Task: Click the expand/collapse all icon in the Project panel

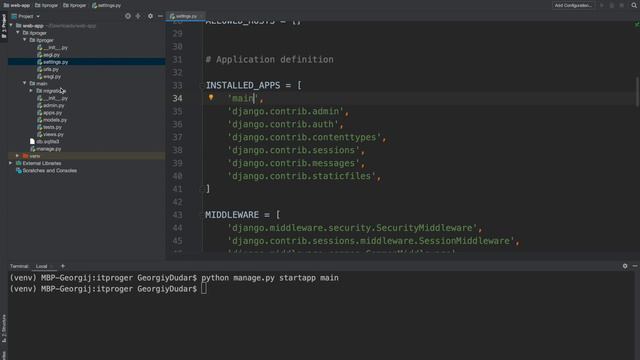Action: click(x=138, y=16)
